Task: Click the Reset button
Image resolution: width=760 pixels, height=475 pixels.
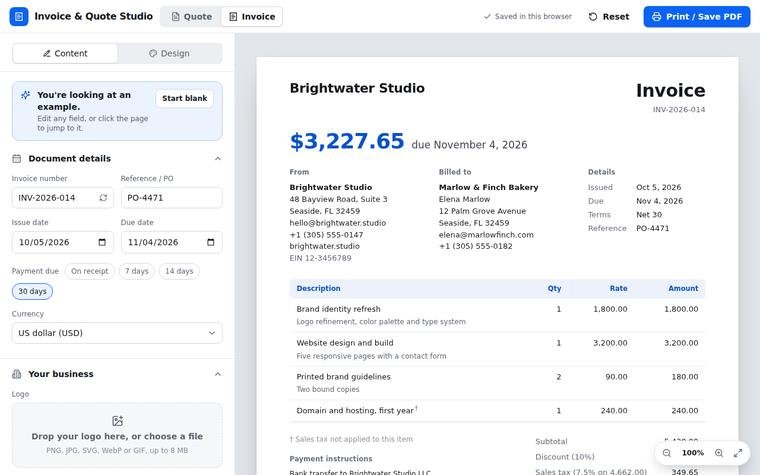Action: [609, 16]
